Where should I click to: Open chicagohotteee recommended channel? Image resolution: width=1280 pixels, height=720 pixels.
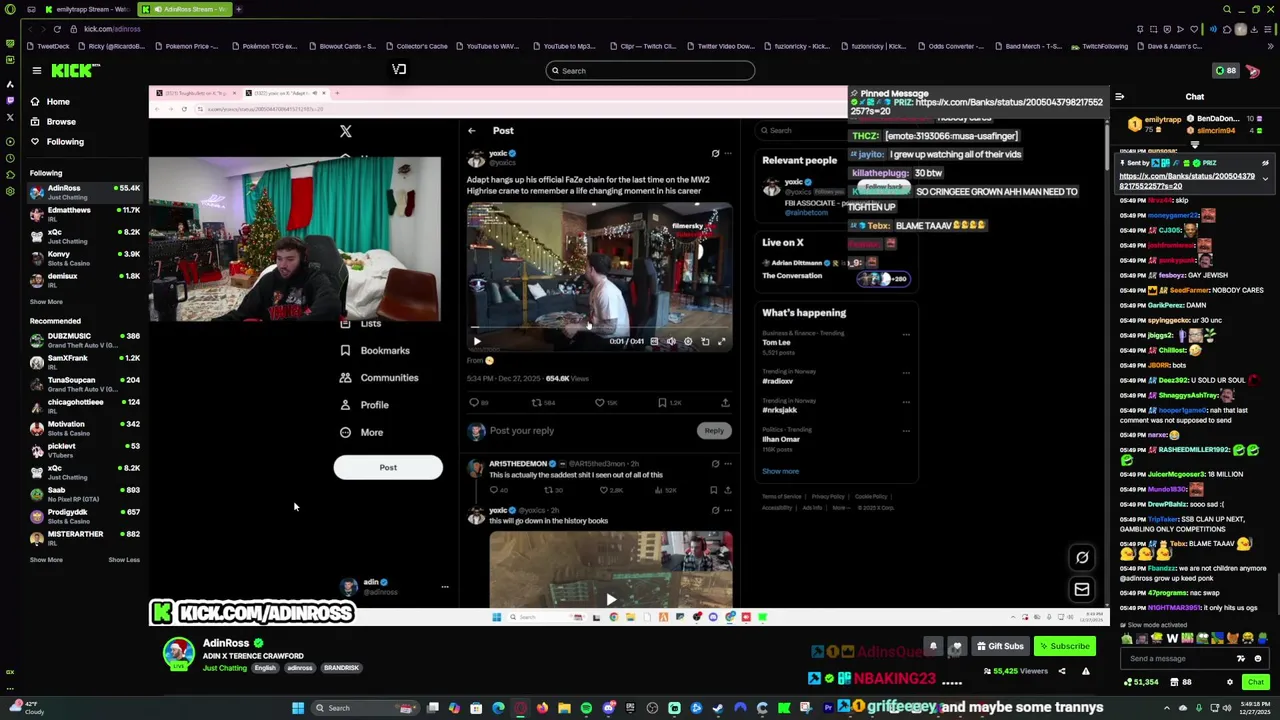point(86,406)
